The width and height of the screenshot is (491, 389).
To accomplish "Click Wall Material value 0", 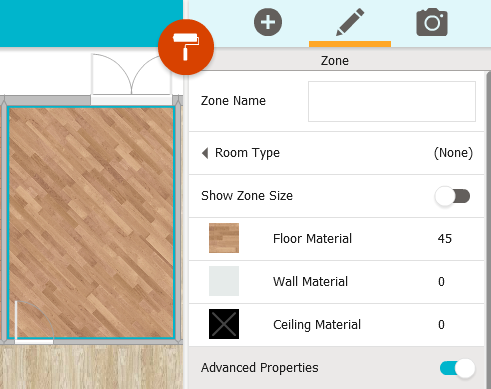I will (441, 282).
